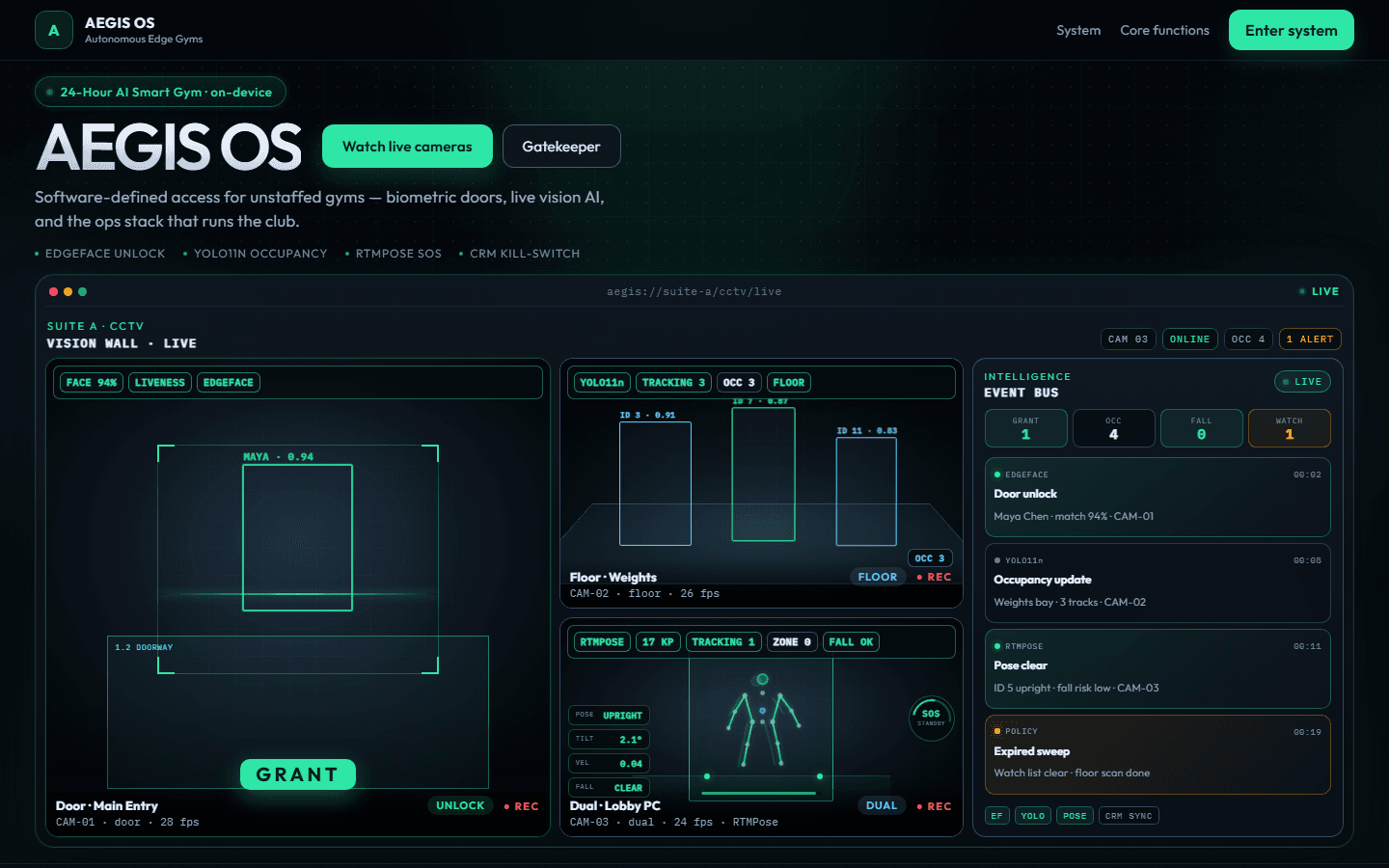Image resolution: width=1389 pixels, height=868 pixels.
Task: Toggle the YOLO11n tag
Action: tap(603, 383)
